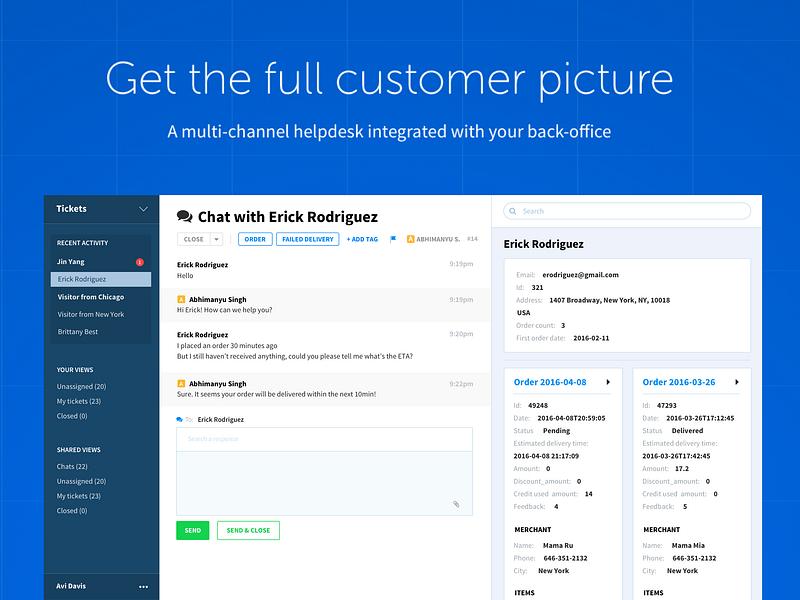
Task: Click the ABHIMANYU S. assignee name
Action: [x=438, y=239]
